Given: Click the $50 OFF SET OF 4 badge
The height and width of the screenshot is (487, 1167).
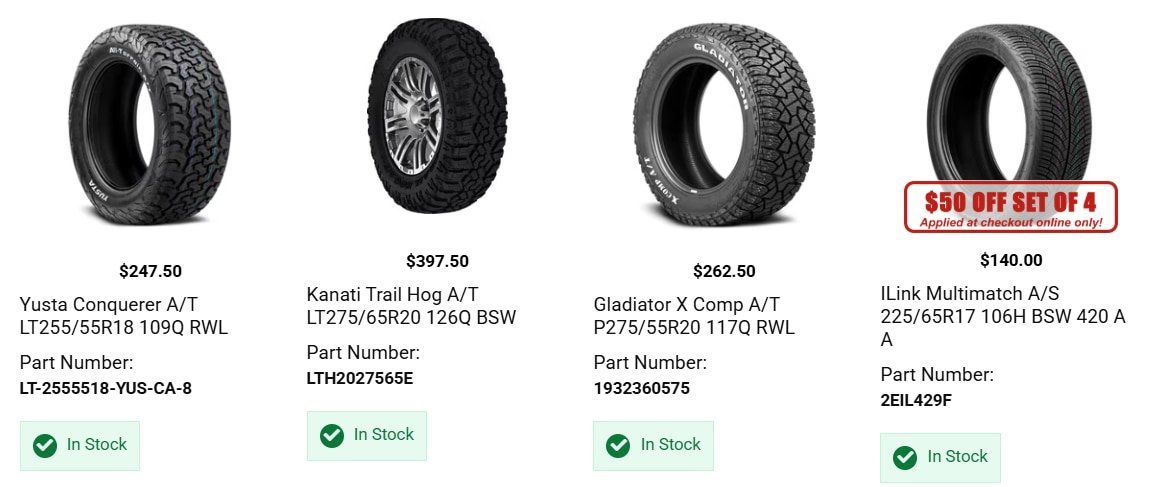Looking at the screenshot, I should click(1011, 207).
